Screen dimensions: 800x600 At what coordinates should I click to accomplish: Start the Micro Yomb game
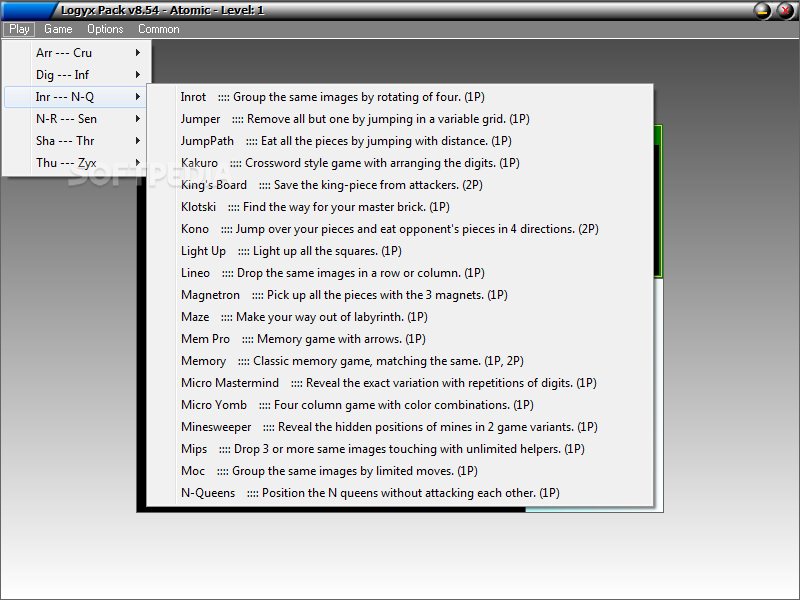[x=400, y=405]
